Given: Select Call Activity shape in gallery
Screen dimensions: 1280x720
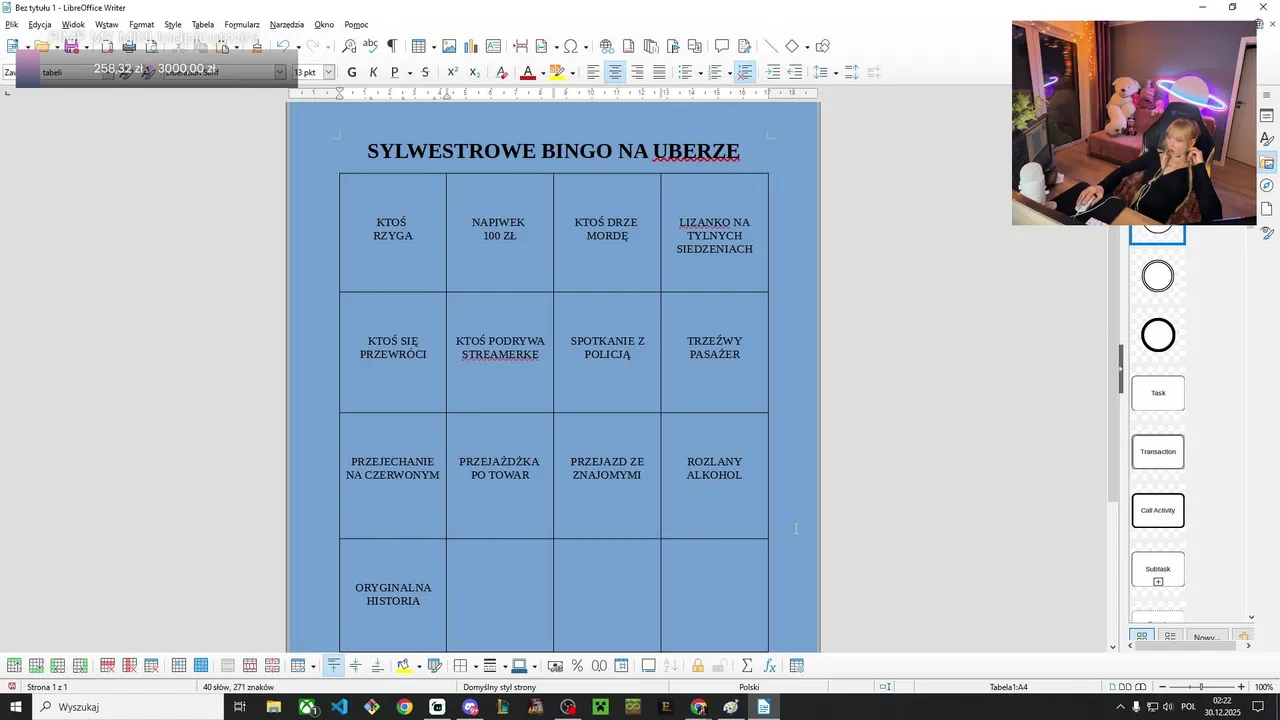Looking at the screenshot, I should 1158,510.
